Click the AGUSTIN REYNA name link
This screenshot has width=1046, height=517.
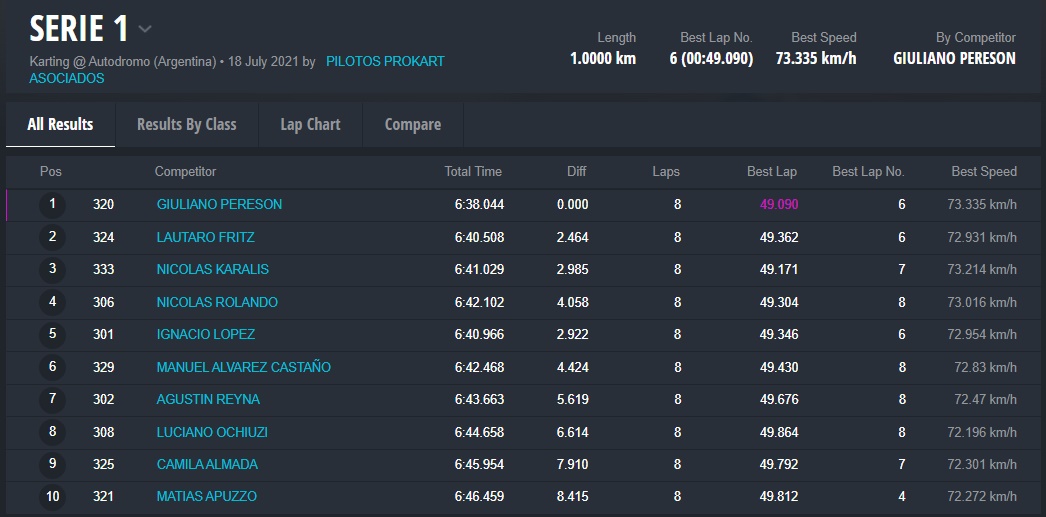[208, 399]
